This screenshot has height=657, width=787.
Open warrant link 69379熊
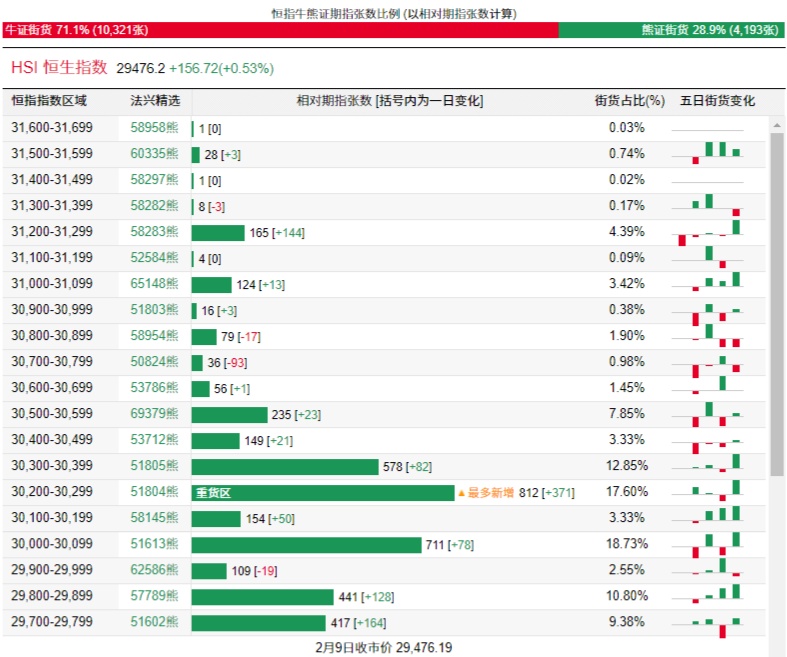coord(154,414)
